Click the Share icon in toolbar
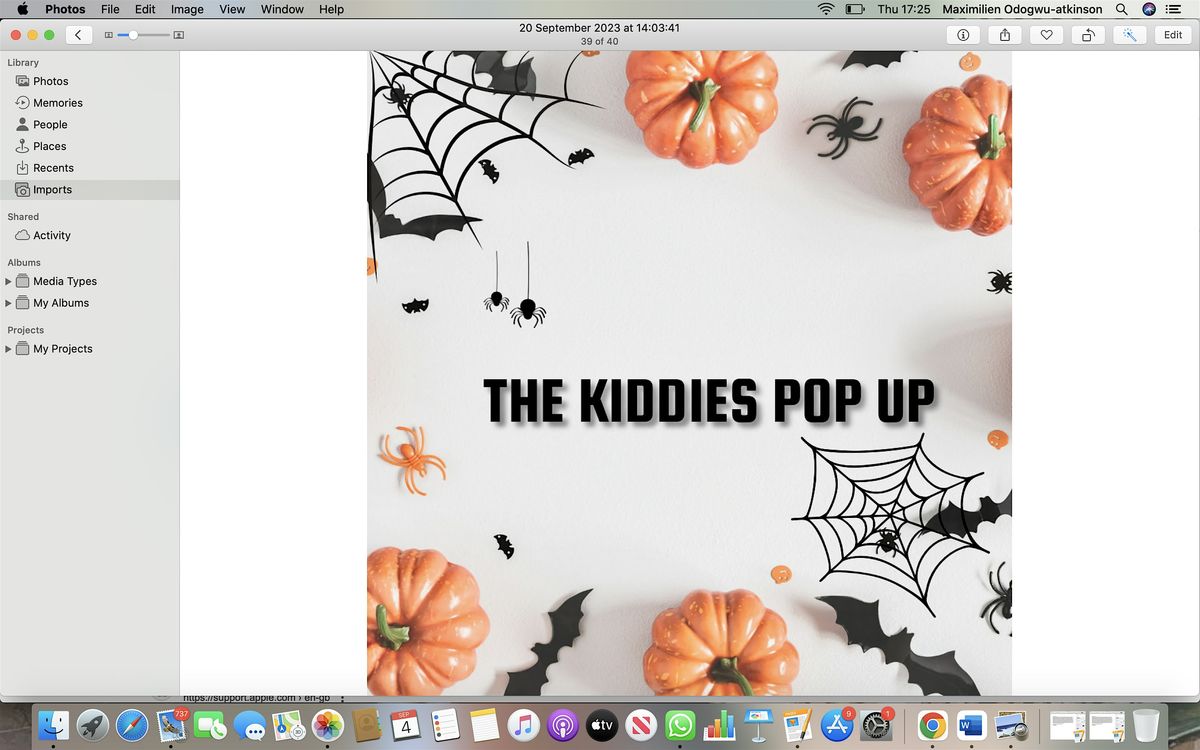The height and width of the screenshot is (750, 1200). (x=1004, y=35)
